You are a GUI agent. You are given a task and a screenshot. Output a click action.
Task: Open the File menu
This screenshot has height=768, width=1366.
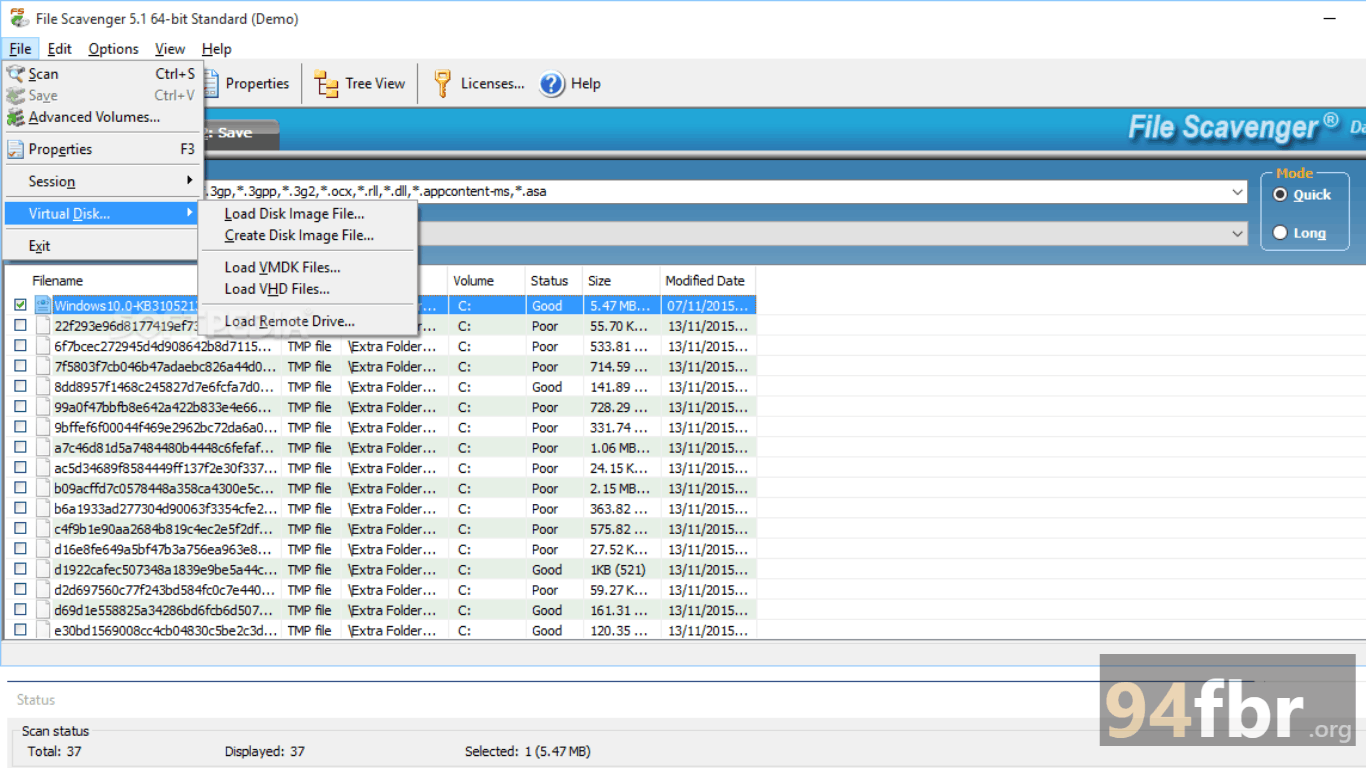point(20,48)
